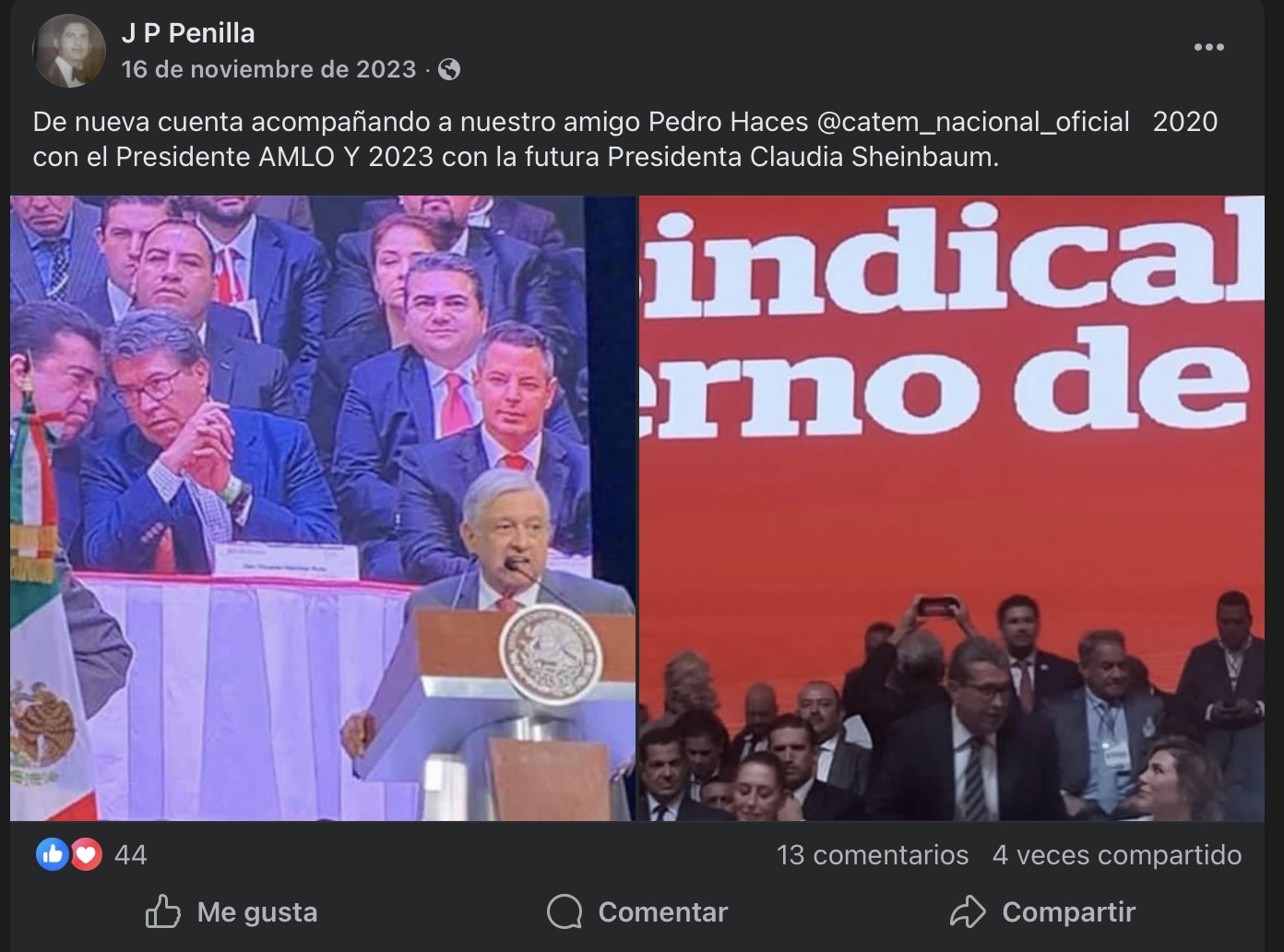The height and width of the screenshot is (952, 1284).
Task: Click the speech bubble icon beside Comentar
Action: tap(565, 911)
